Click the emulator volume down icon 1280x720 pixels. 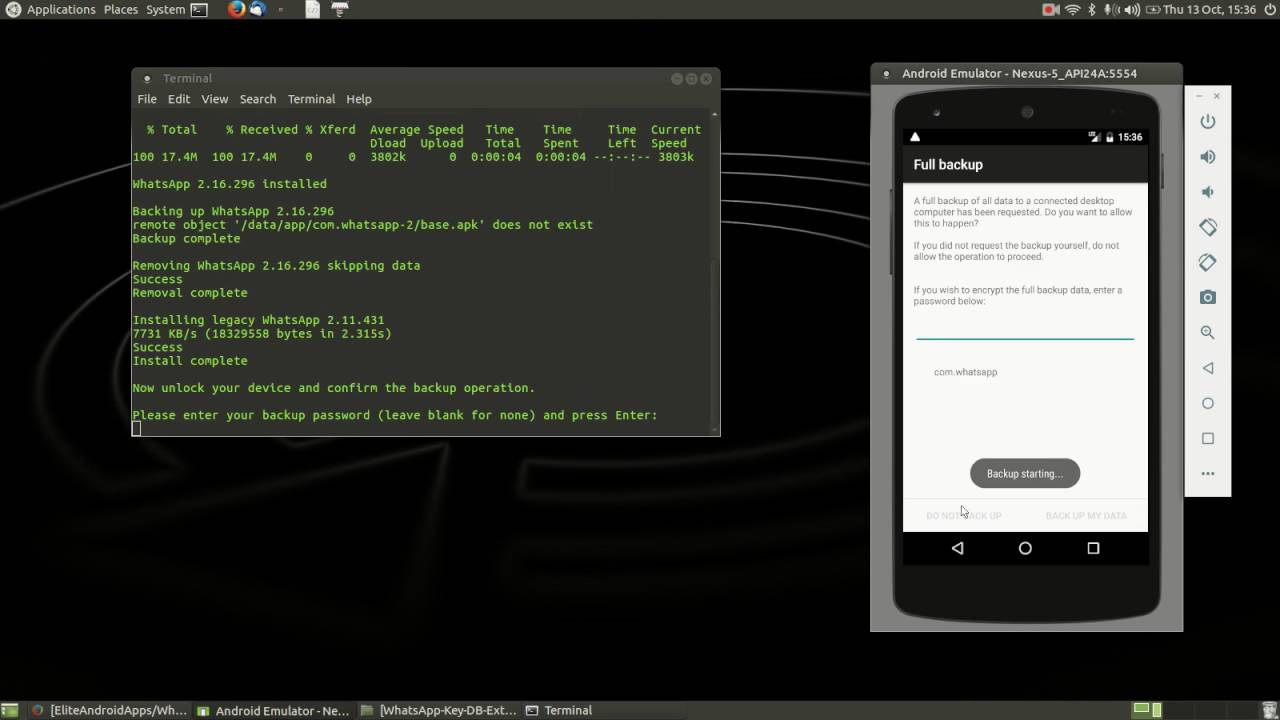pos(1208,192)
